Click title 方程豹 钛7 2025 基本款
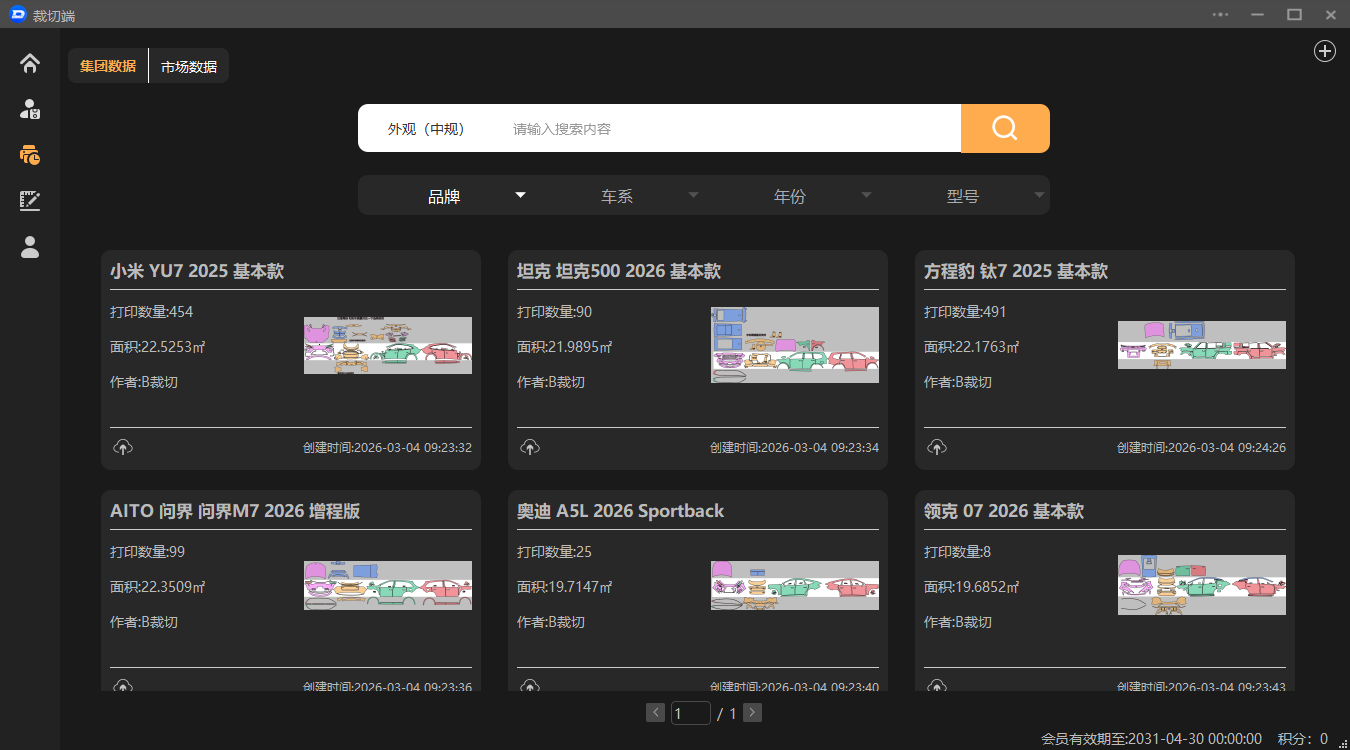The height and width of the screenshot is (750, 1350). pyautogui.click(x=1016, y=271)
